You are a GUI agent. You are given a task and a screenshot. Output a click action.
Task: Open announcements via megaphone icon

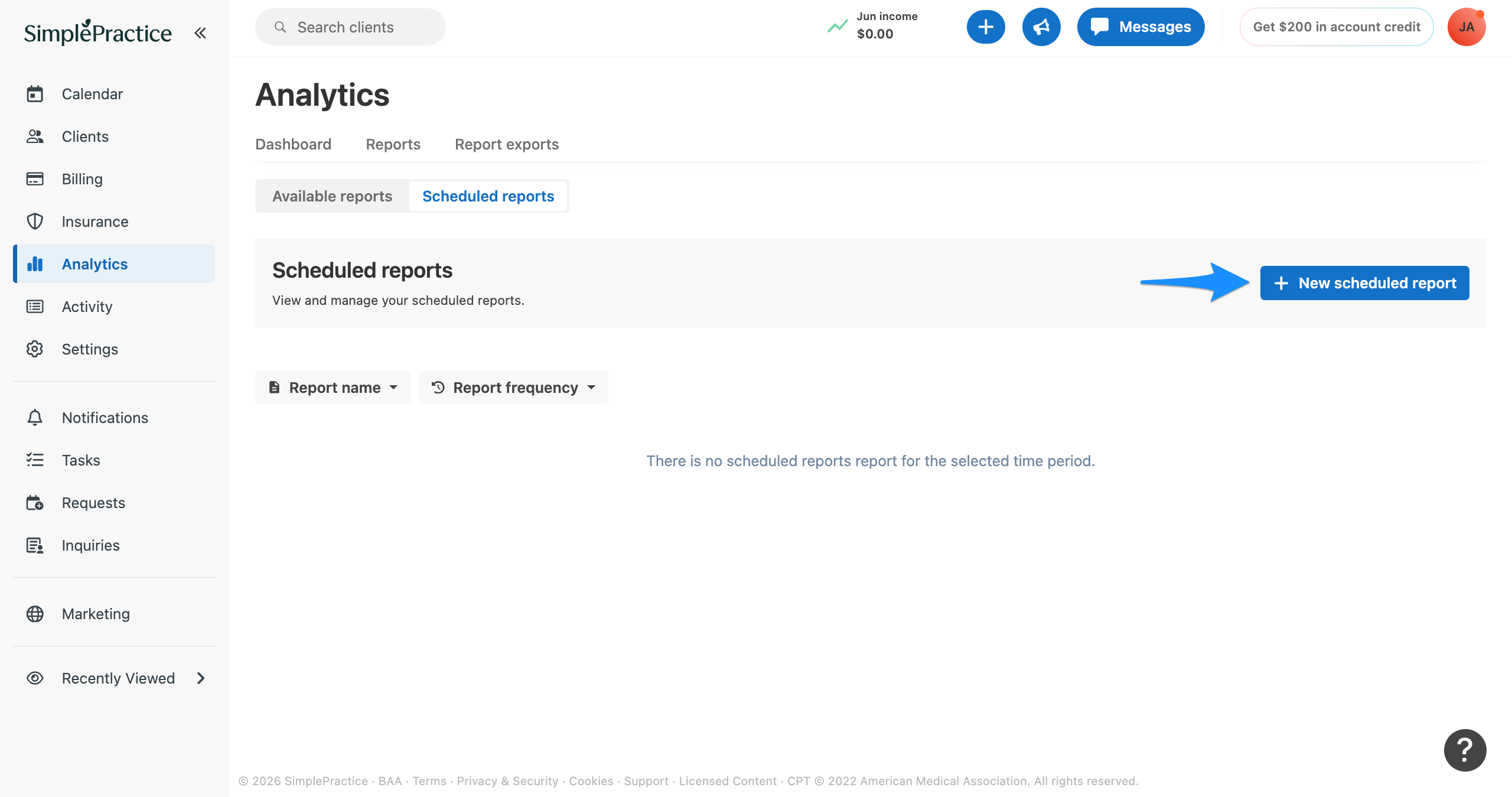[1041, 27]
